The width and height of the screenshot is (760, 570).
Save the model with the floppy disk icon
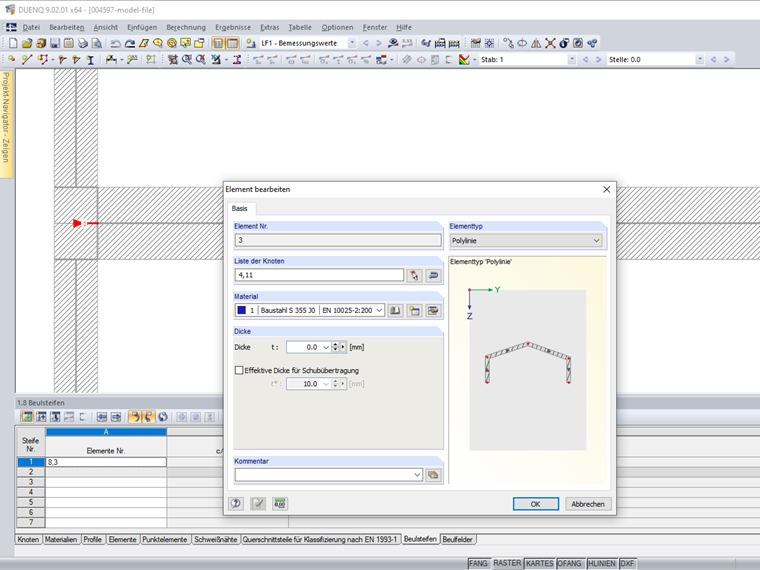55,43
